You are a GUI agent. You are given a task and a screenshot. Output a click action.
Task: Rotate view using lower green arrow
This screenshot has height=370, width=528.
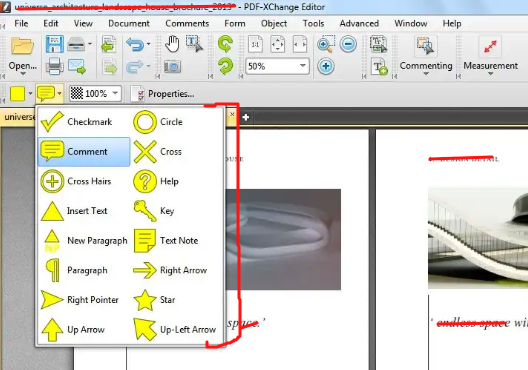(225, 66)
